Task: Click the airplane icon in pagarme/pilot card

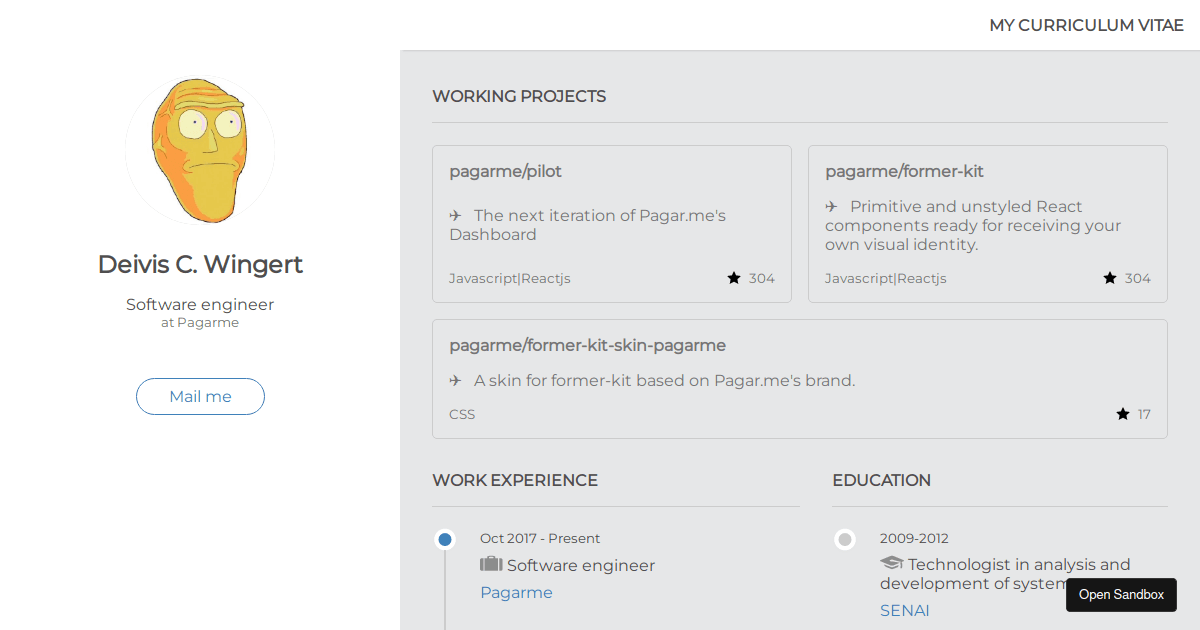Action: pyautogui.click(x=456, y=216)
